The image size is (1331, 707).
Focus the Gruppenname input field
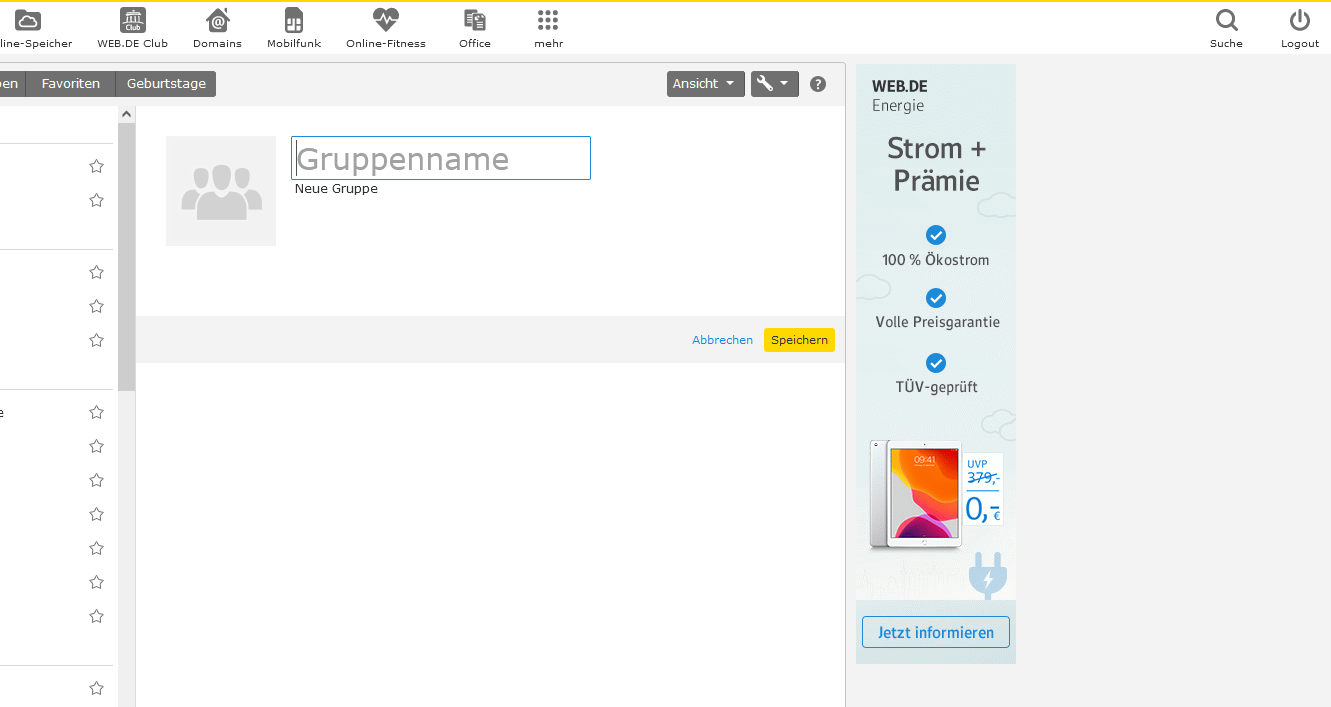click(441, 158)
